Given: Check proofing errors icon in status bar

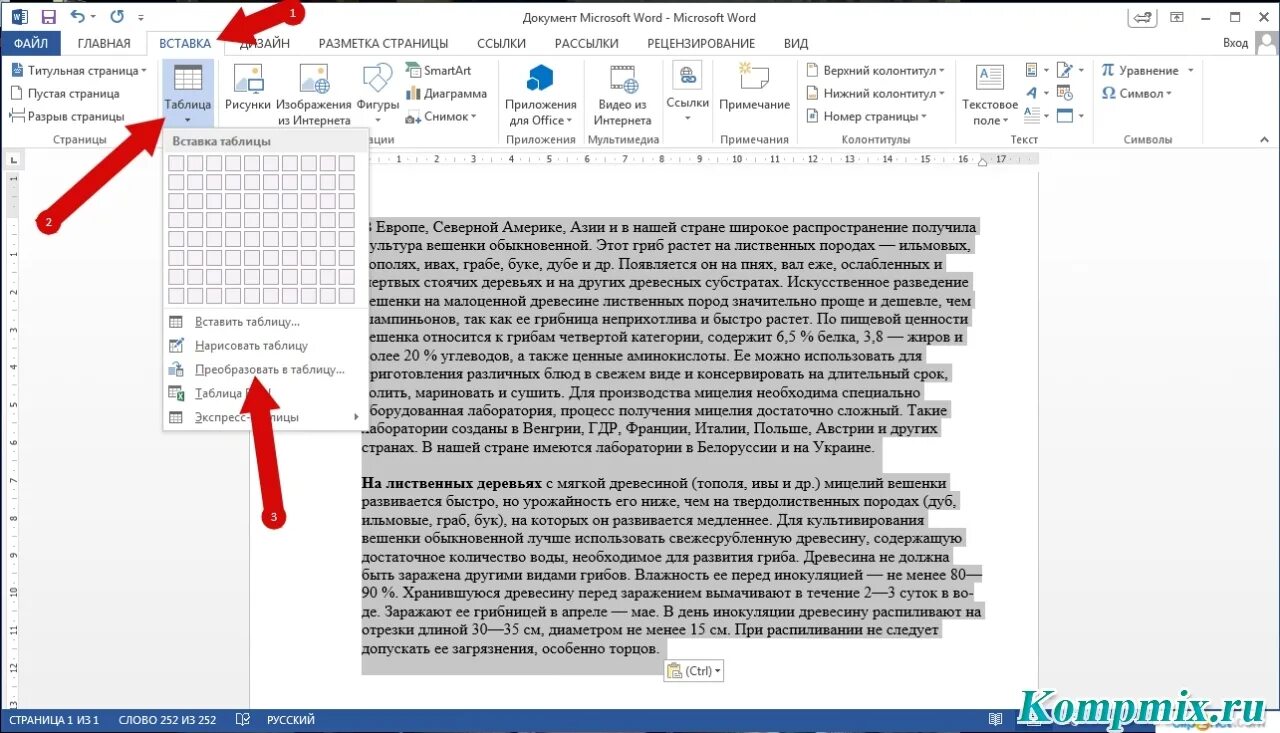Looking at the screenshot, I should pyautogui.click(x=242, y=720).
